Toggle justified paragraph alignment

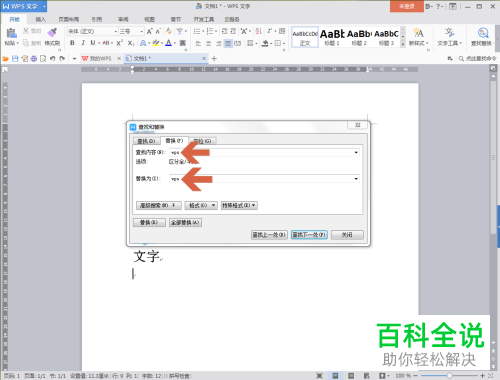pos(228,43)
